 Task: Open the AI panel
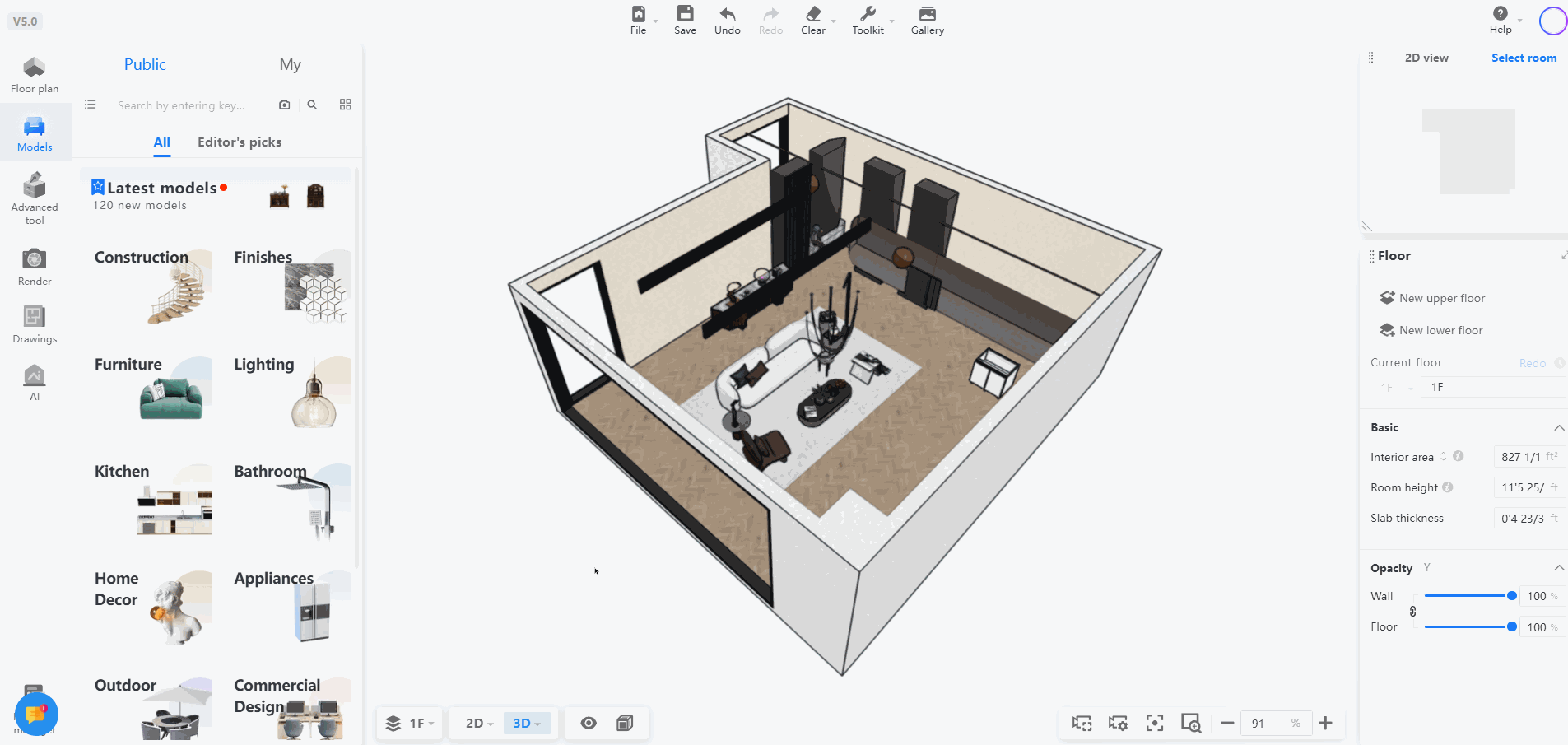(35, 382)
